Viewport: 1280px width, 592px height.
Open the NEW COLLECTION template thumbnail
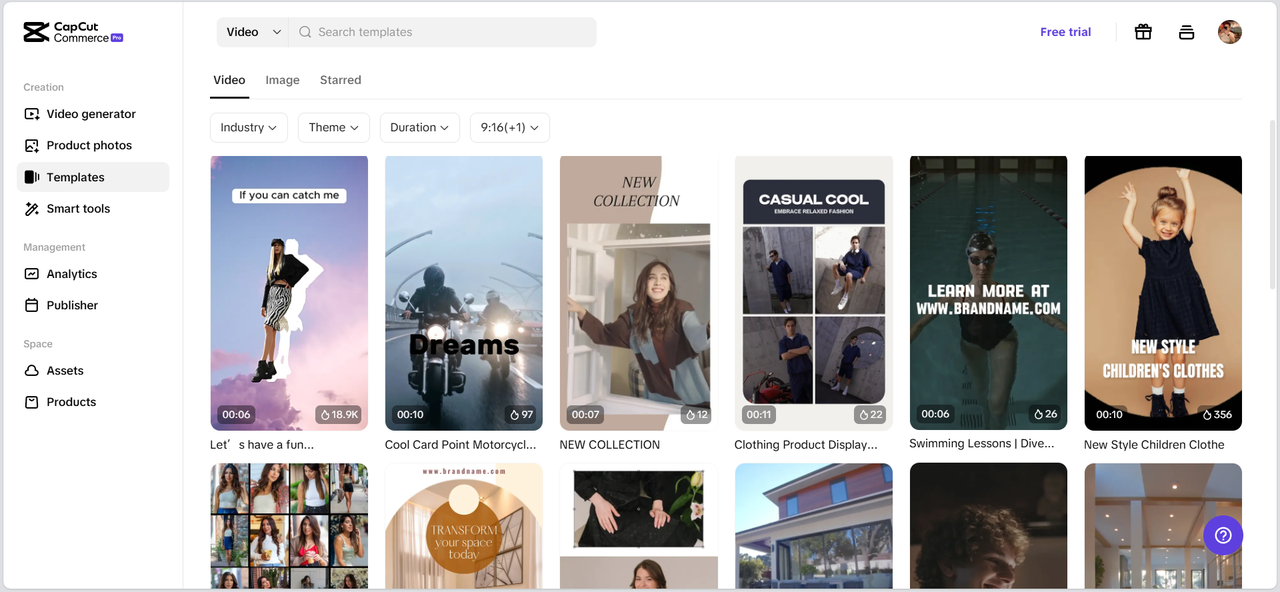pos(638,293)
